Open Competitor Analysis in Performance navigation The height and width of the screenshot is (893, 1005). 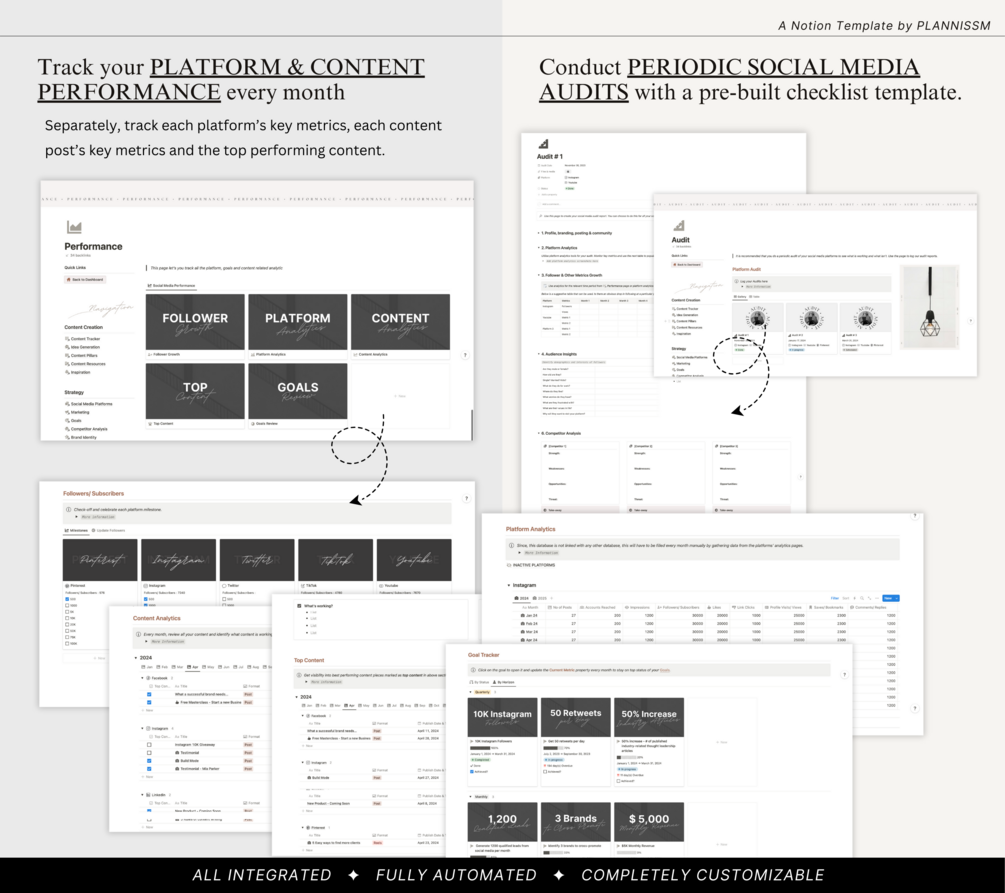coord(87,429)
